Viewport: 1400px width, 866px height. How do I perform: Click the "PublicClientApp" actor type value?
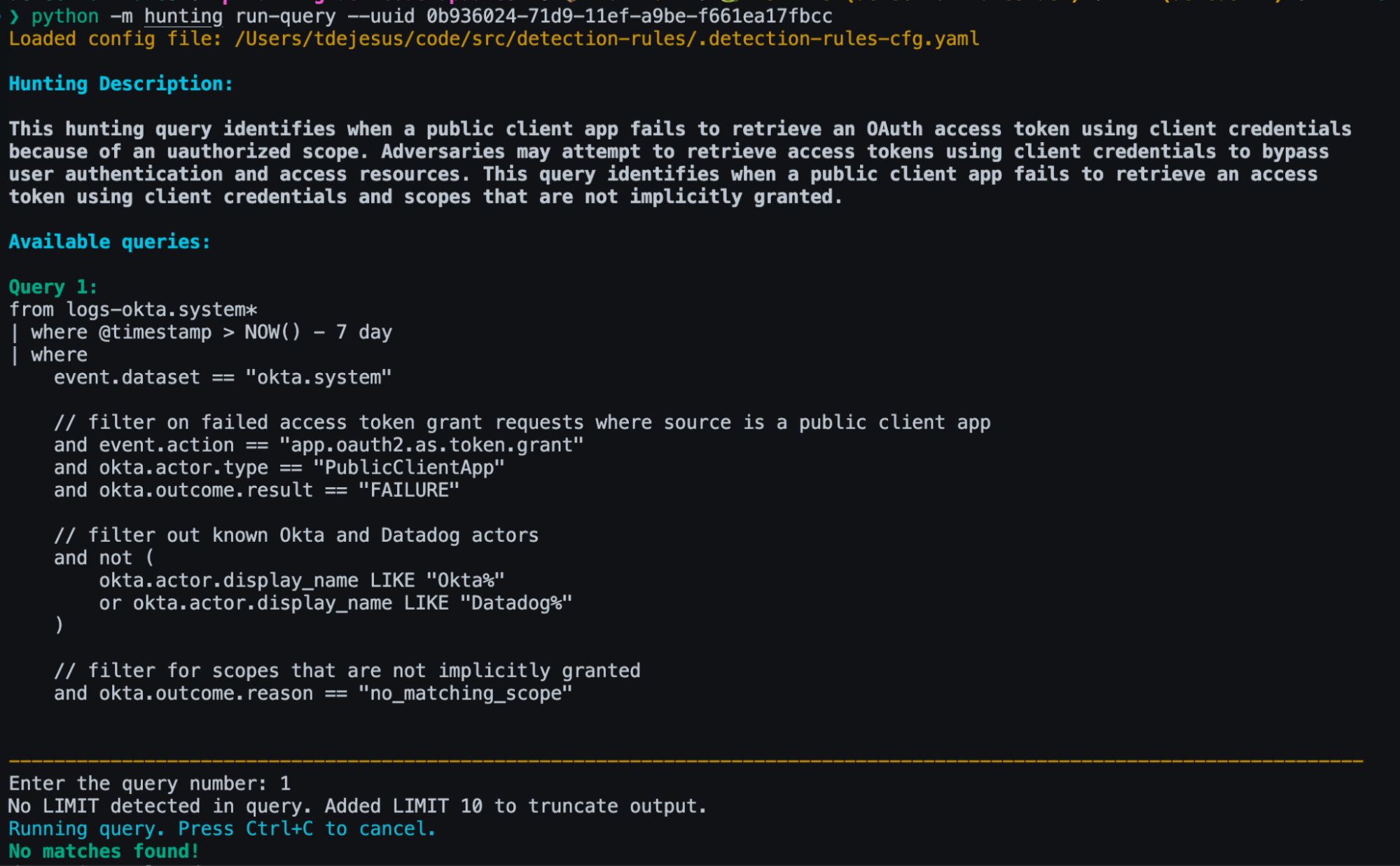pyautogui.click(x=409, y=468)
